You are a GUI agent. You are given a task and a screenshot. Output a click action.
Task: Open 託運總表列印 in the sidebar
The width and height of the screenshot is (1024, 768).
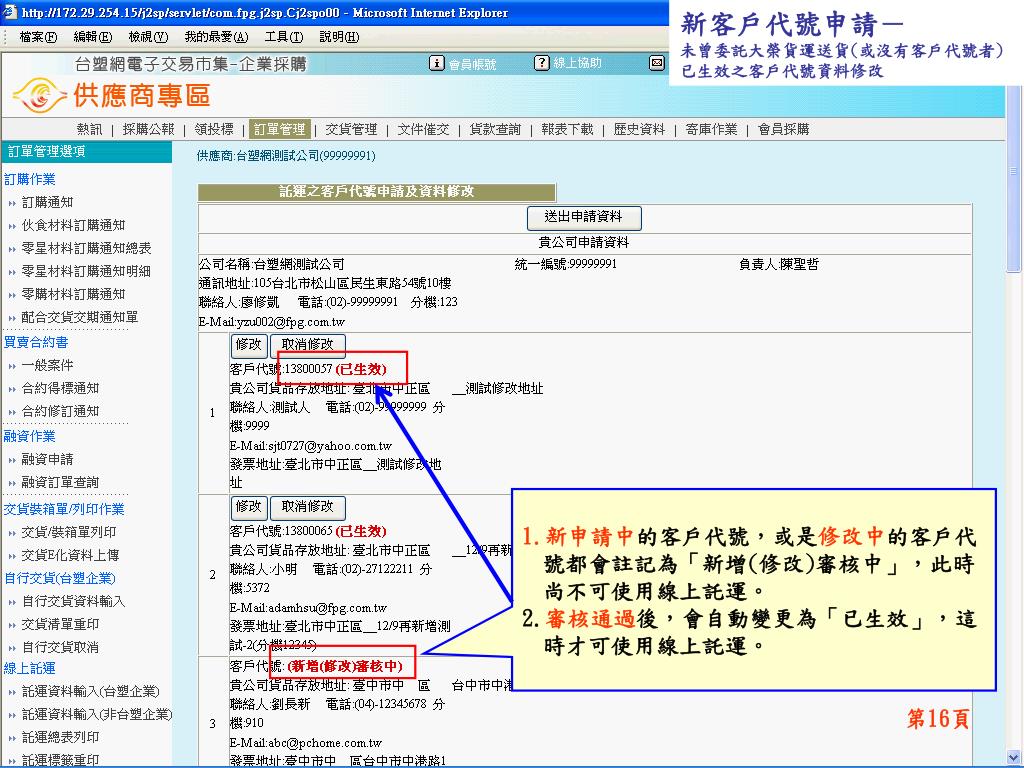coord(60,737)
